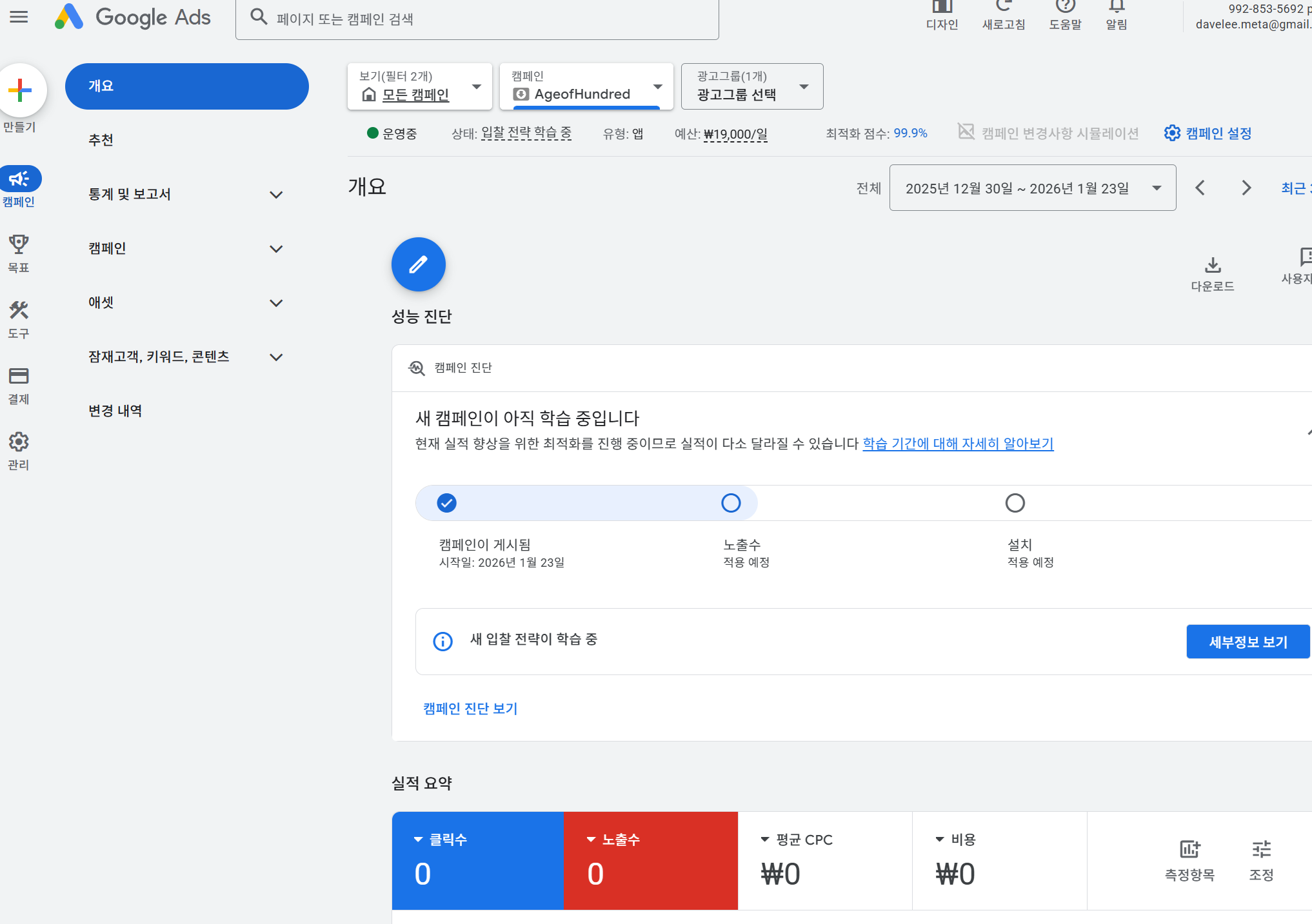Select the 설치 progress step circle
Screen dimensions: 1312x924
tap(1015, 503)
